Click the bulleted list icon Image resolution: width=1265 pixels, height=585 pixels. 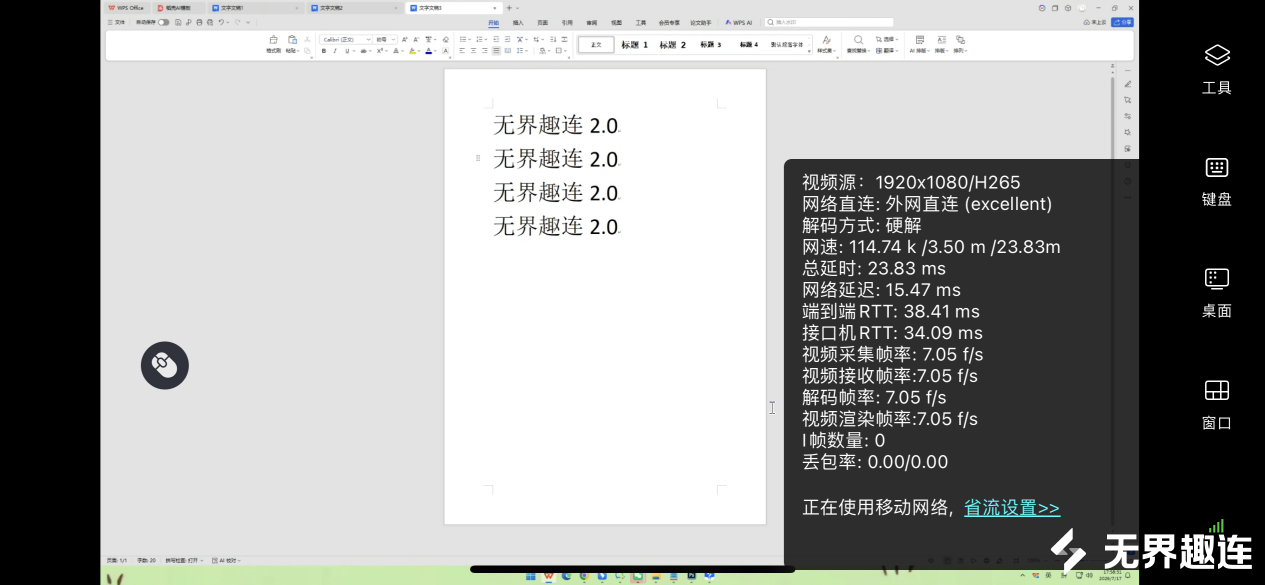[x=463, y=39]
